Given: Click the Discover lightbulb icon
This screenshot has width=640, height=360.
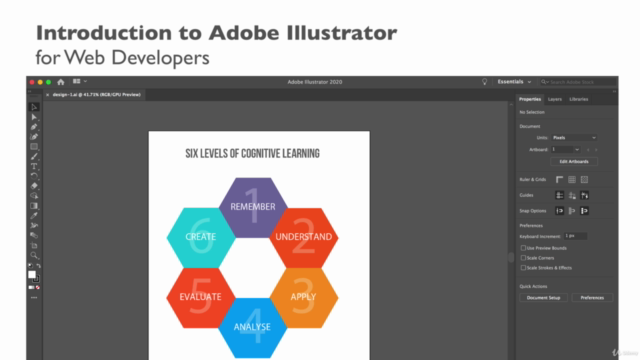Looking at the screenshot, I should (x=484, y=82).
